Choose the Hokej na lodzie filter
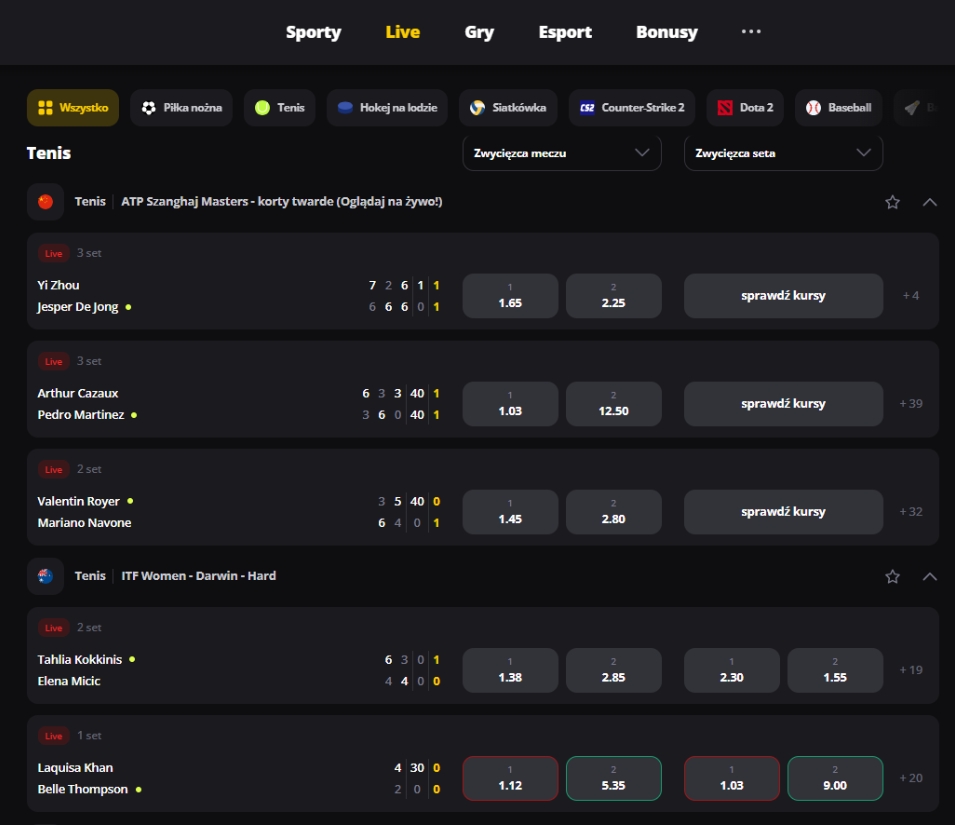 tap(386, 108)
